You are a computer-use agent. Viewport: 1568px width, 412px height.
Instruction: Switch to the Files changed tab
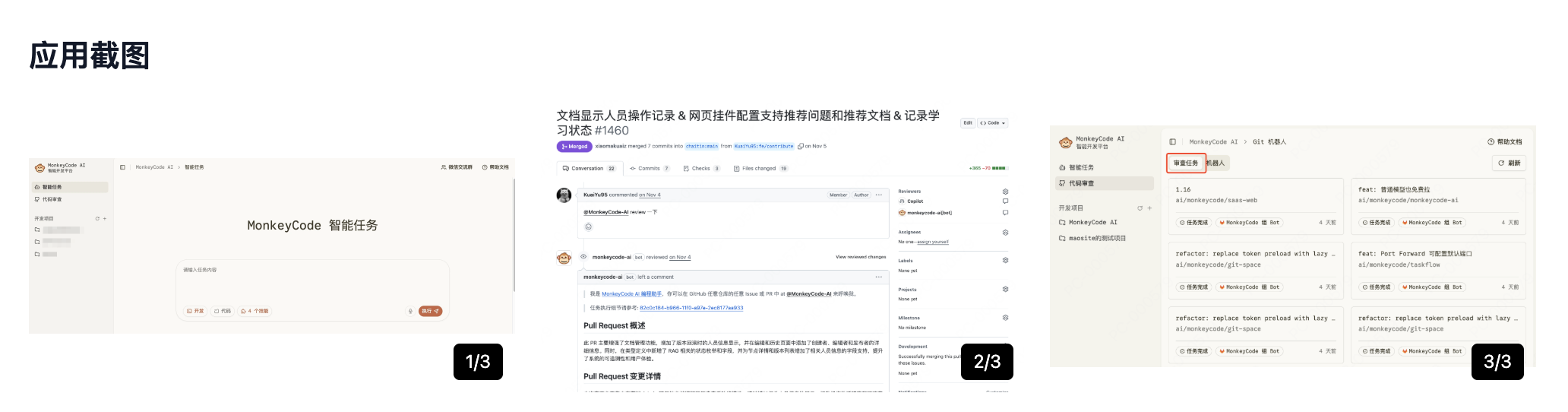click(760, 169)
